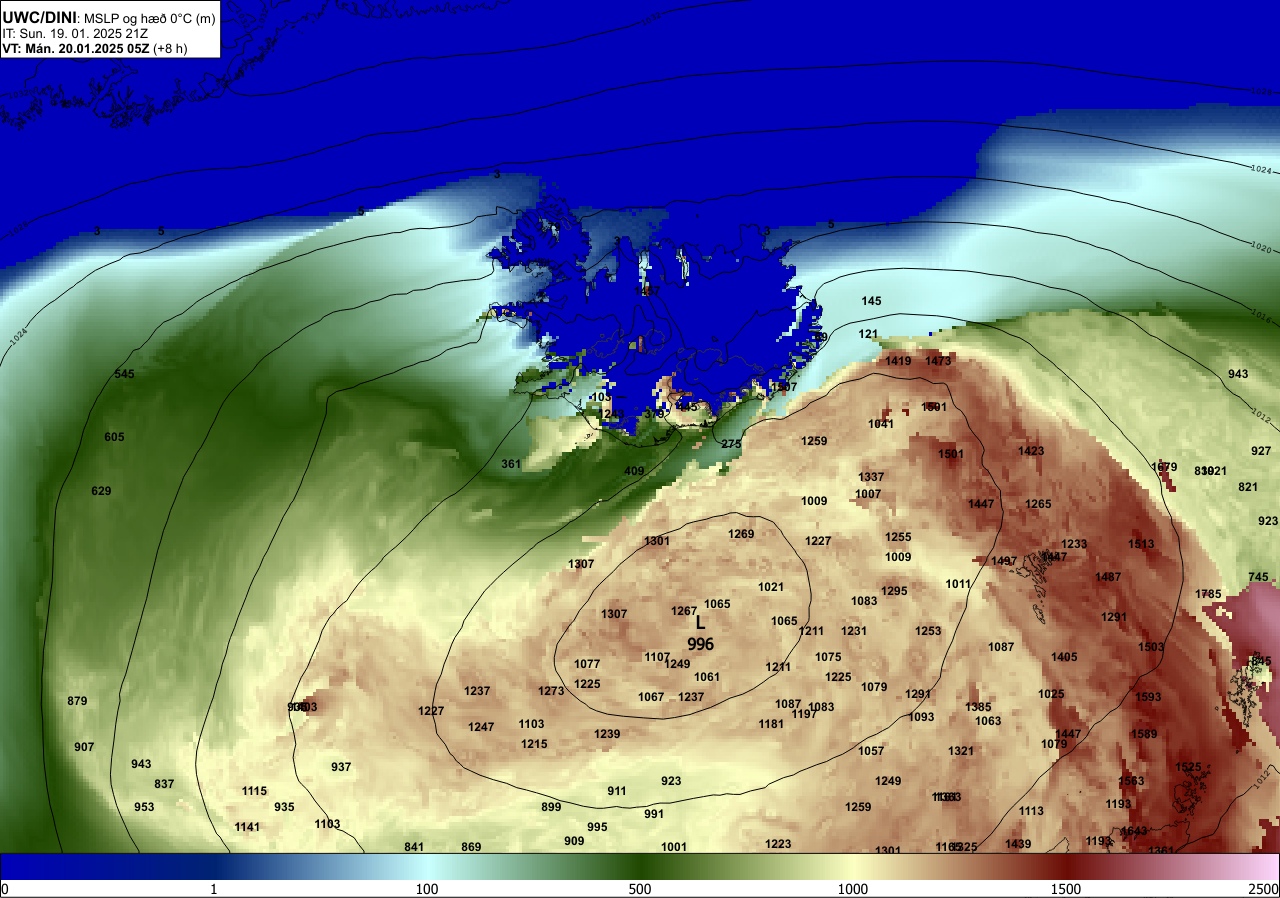The image size is (1280, 898).
Task: Click the map value 1057
Action: coord(871,751)
